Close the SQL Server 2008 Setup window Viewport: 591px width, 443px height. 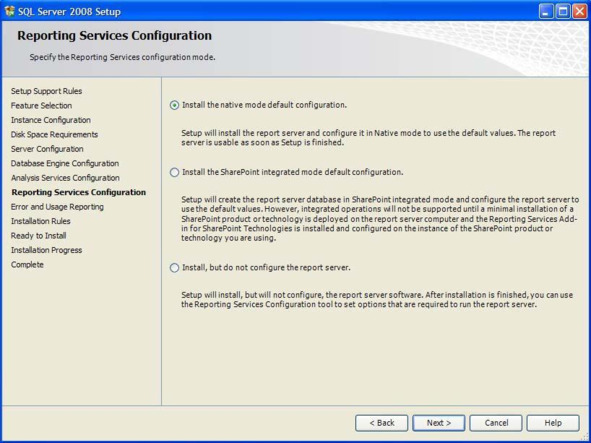point(579,12)
